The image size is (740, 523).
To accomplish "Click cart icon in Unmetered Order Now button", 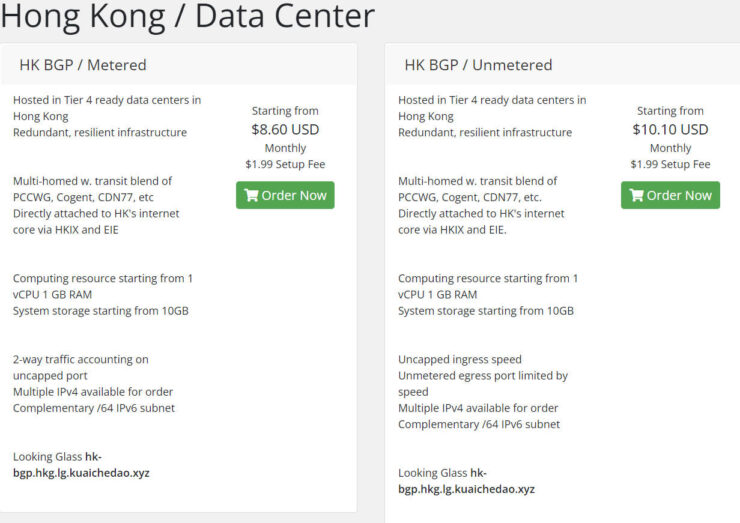I will tap(636, 195).
